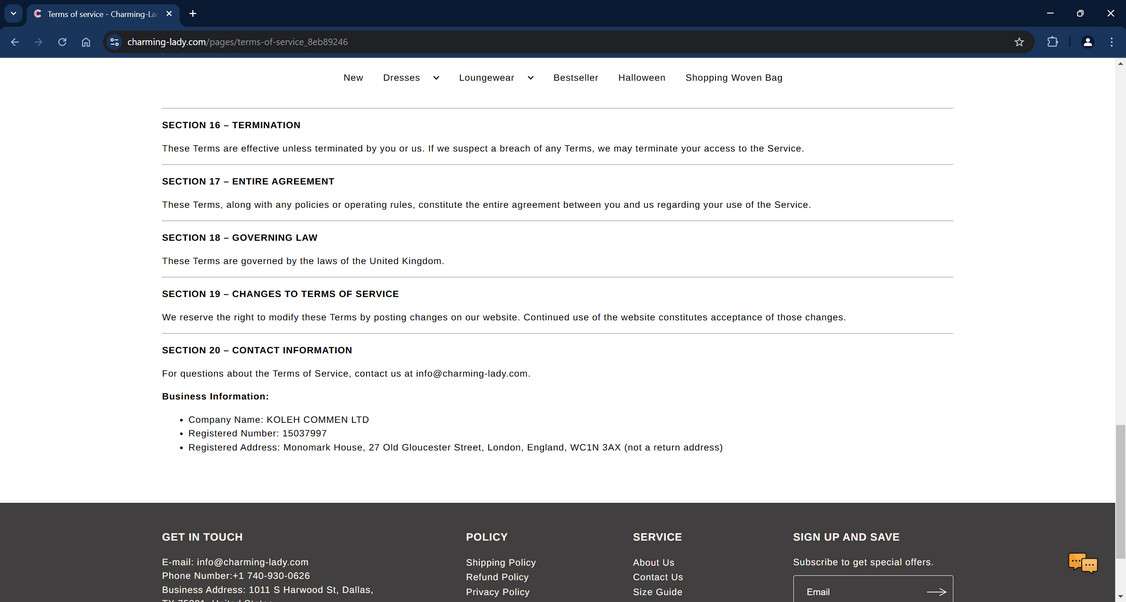Click the footer E-mail info@charming-lady.com line
The height and width of the screenshot is (602, 1126).
(235, 562)
